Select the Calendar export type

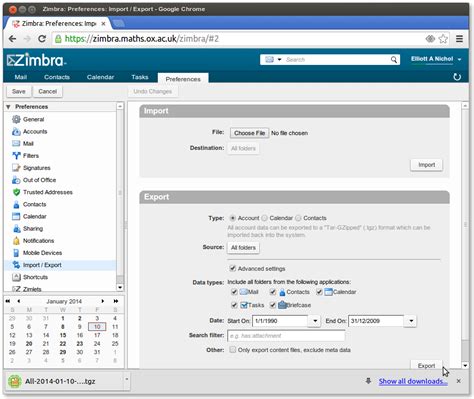coord(264,218)
